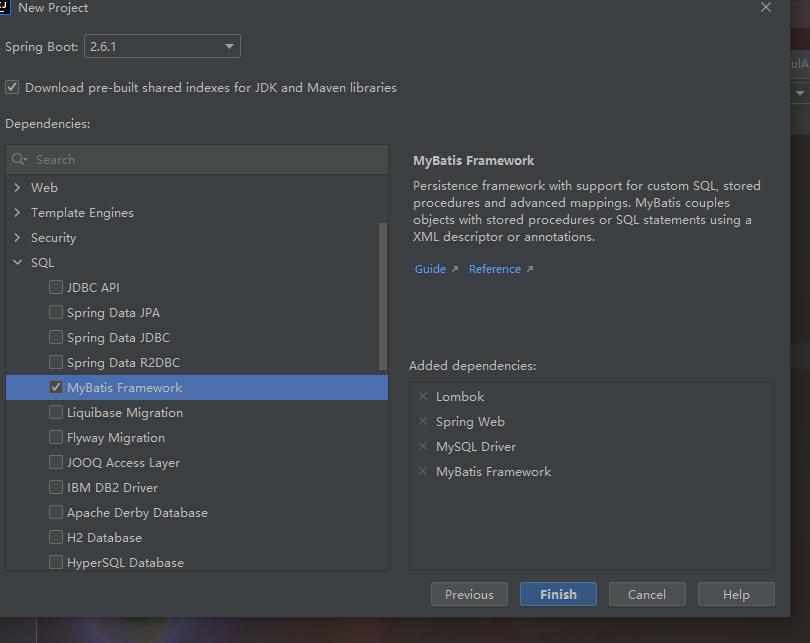The height and width of the screenshot is (643, 810).
Task: Select the Template Engines row label
Action: pyautogui.click(x=82, y=213)
